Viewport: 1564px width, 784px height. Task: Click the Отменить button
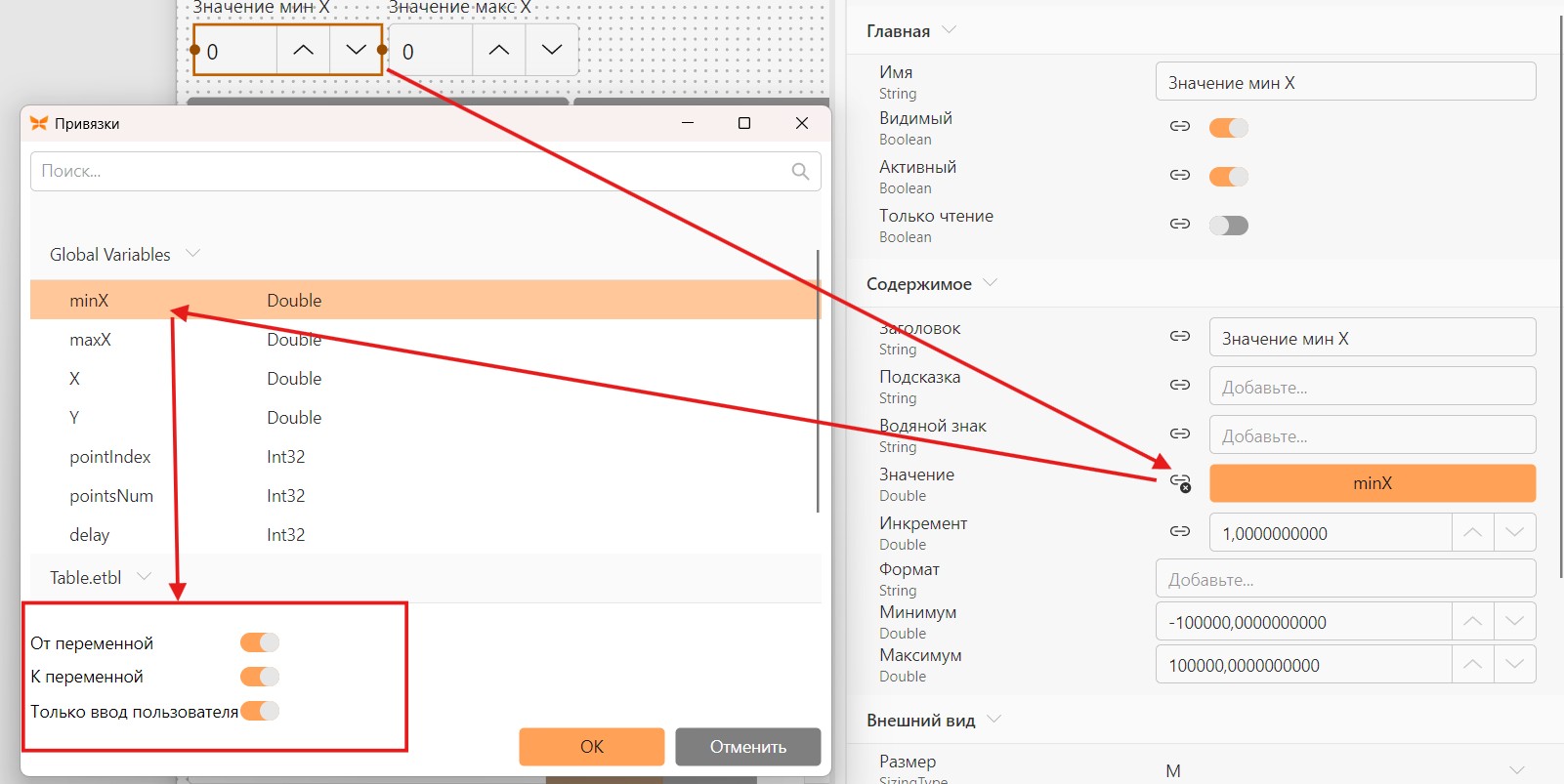coord(748,747)
